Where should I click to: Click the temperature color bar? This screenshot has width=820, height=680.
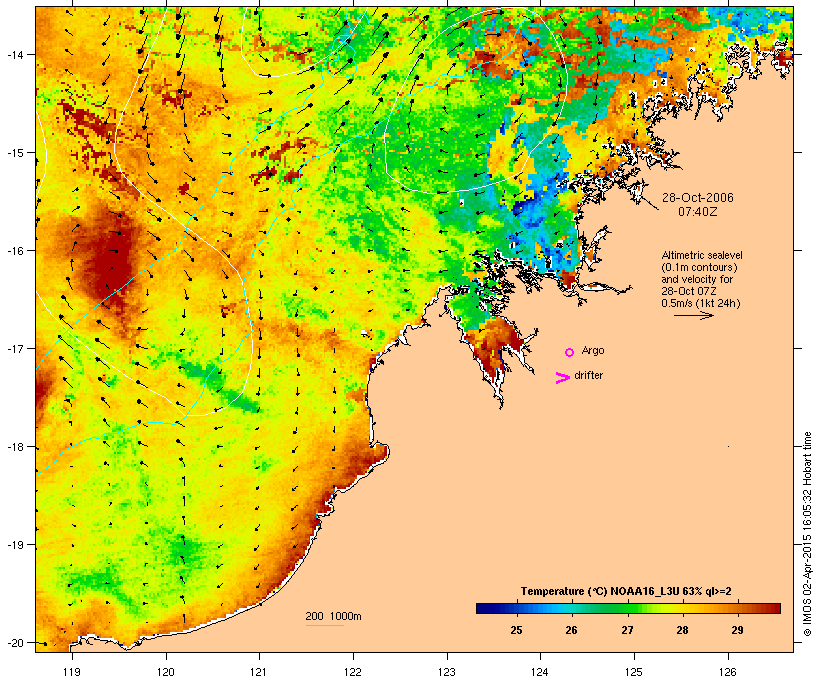[x=628, y=608]
